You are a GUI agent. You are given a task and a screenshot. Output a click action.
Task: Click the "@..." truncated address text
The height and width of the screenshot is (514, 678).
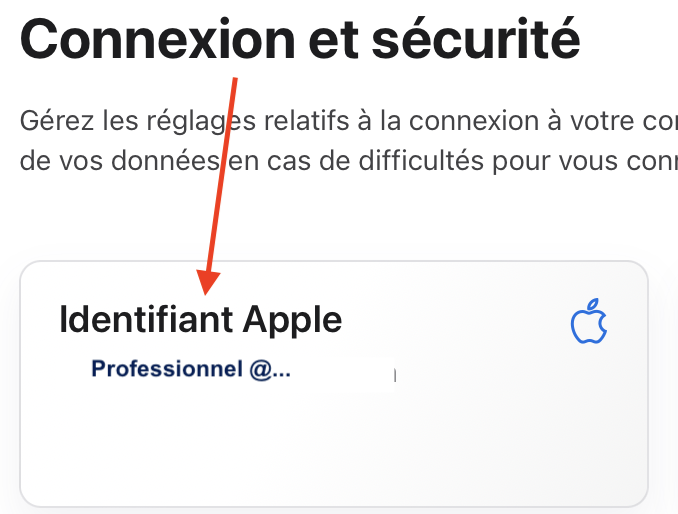[x=270, y=369]
